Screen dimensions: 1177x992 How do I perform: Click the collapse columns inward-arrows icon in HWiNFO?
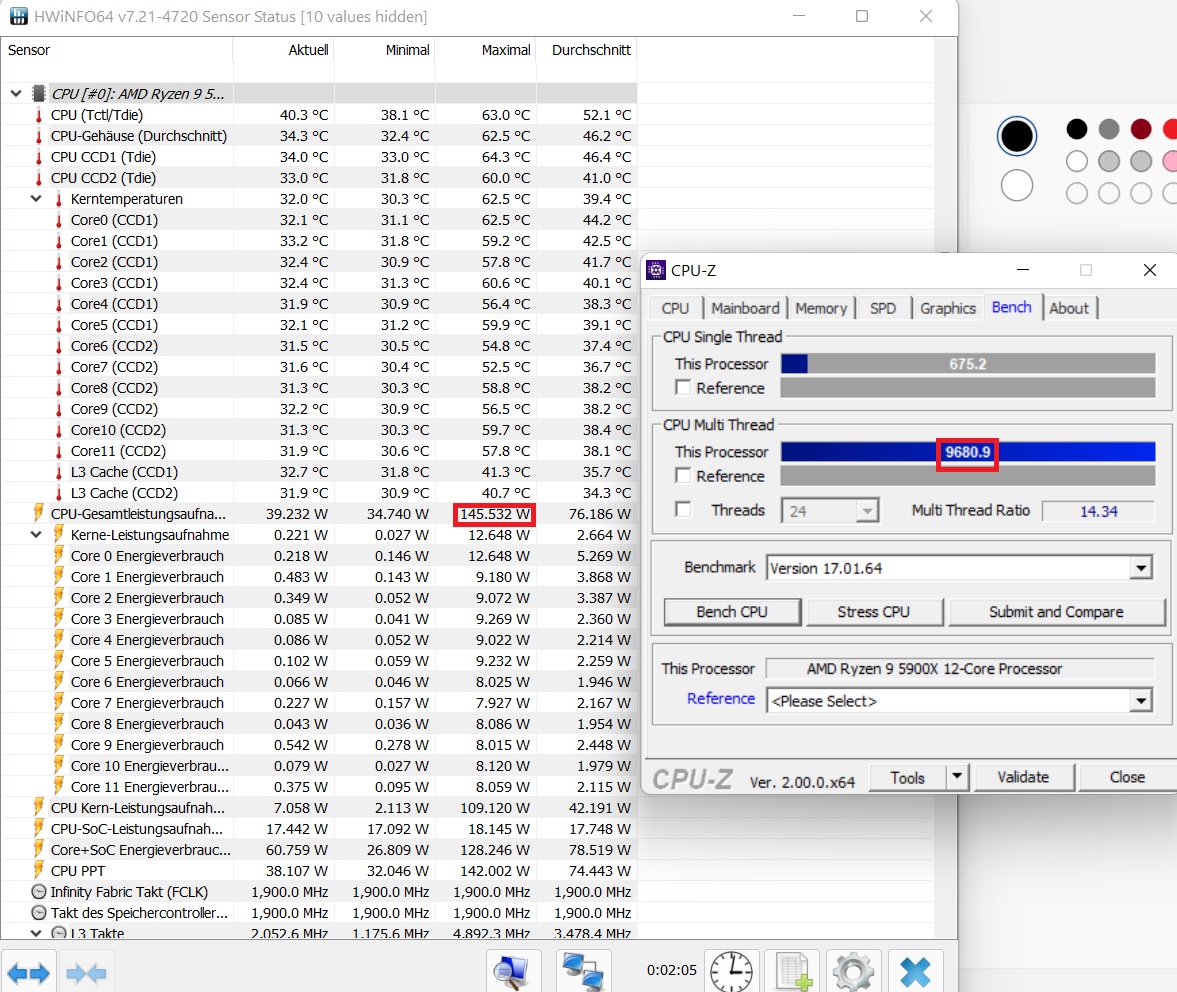(x=86, y=973)
